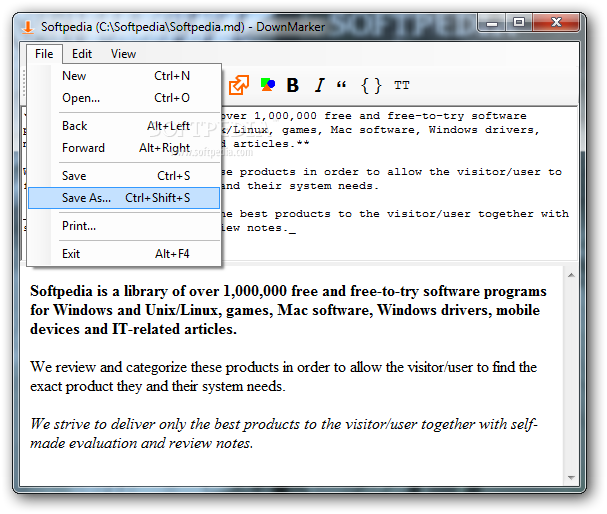Open the Edit menu
This screenshot has width=607, height=514.
[82, 54]
